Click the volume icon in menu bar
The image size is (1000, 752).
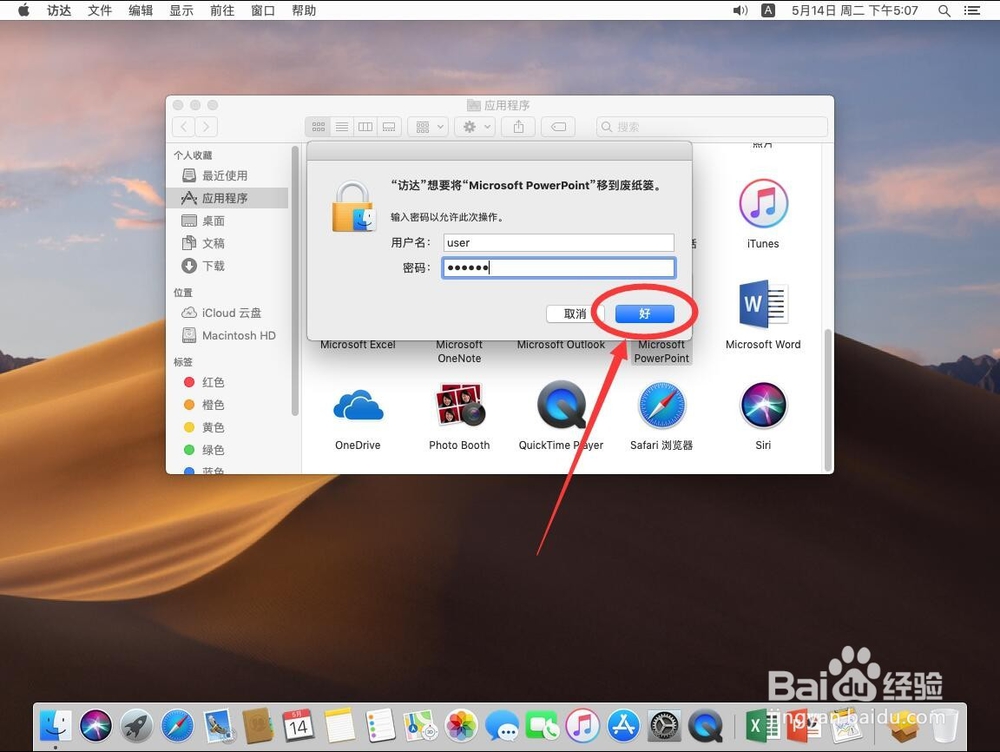pos(740,10)
